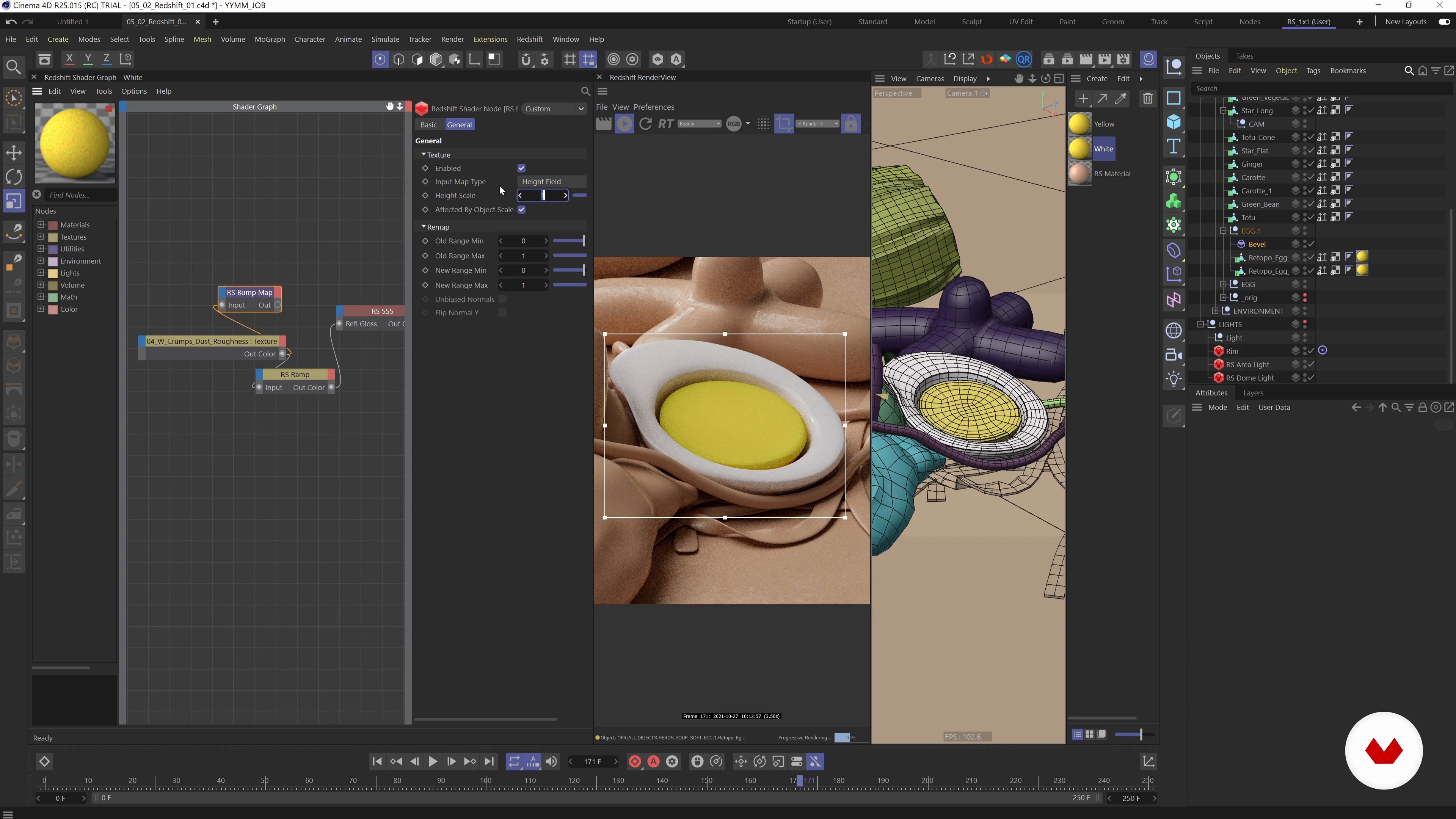
Task: Click the Redshift QR toolbar icon
Action: pyautogui.click(x=1024, y=60)
